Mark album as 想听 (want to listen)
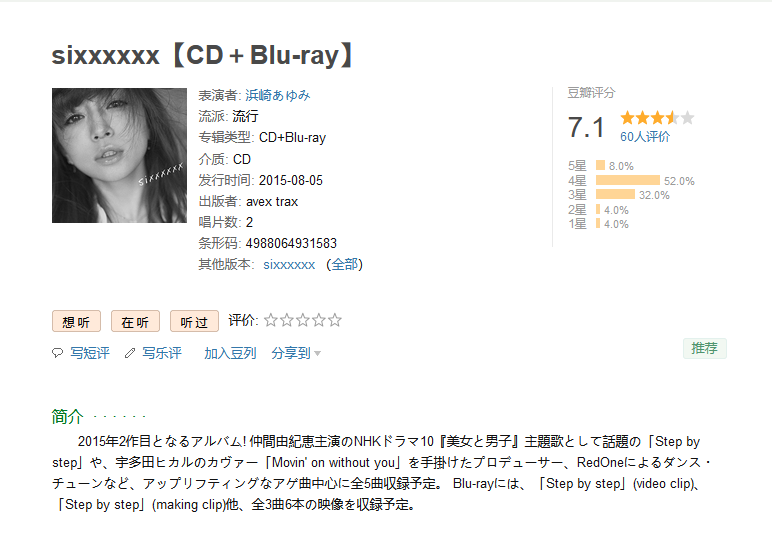Screen dimensions: 772x547 click(x=76, y=321)
